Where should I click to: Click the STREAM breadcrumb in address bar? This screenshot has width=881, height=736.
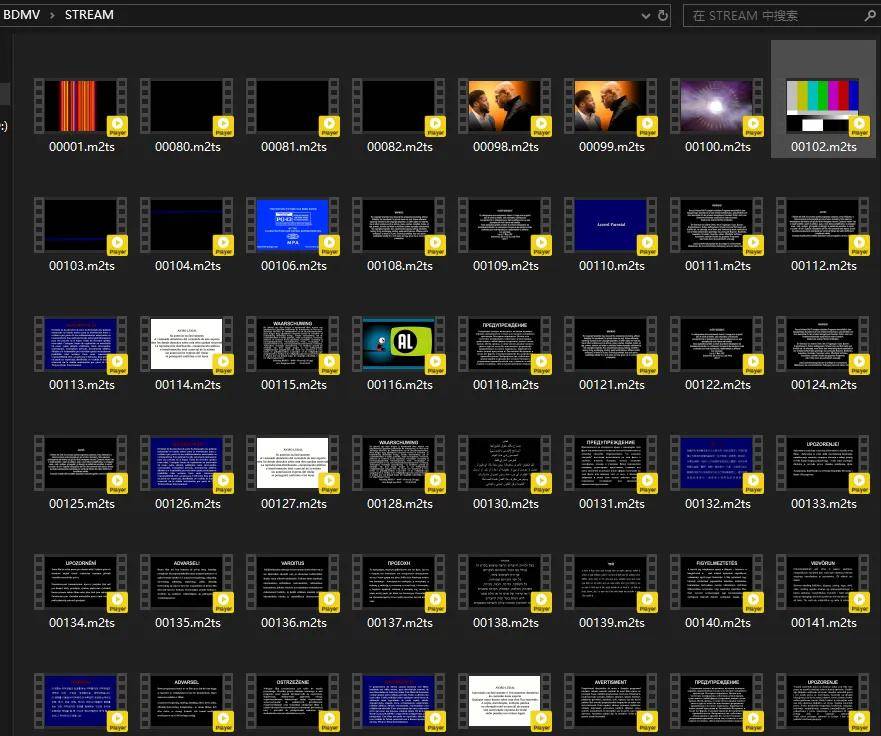click(x=89, y=15)
